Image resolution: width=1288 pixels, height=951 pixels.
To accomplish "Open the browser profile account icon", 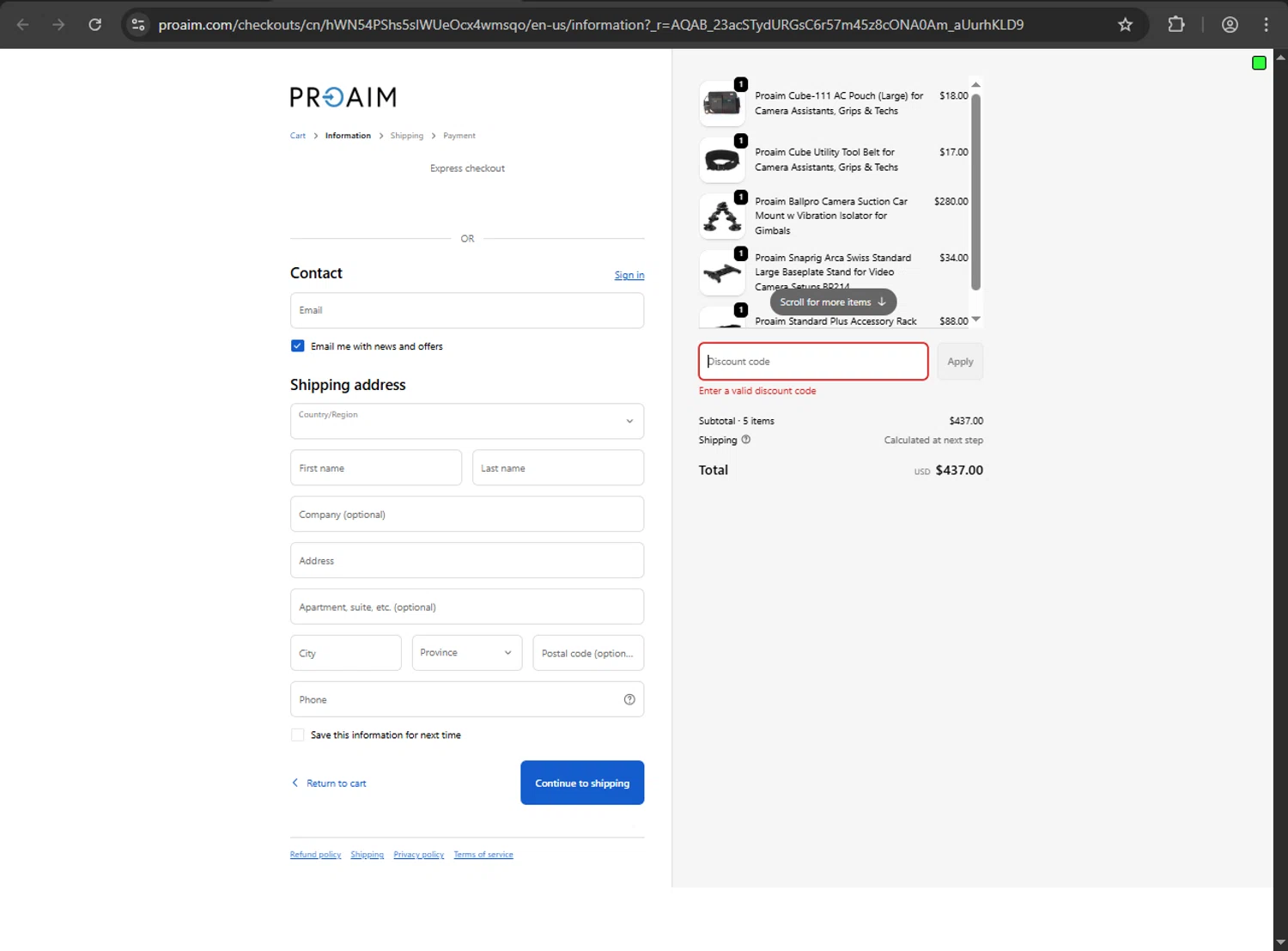I will [x=1230, y=25].
